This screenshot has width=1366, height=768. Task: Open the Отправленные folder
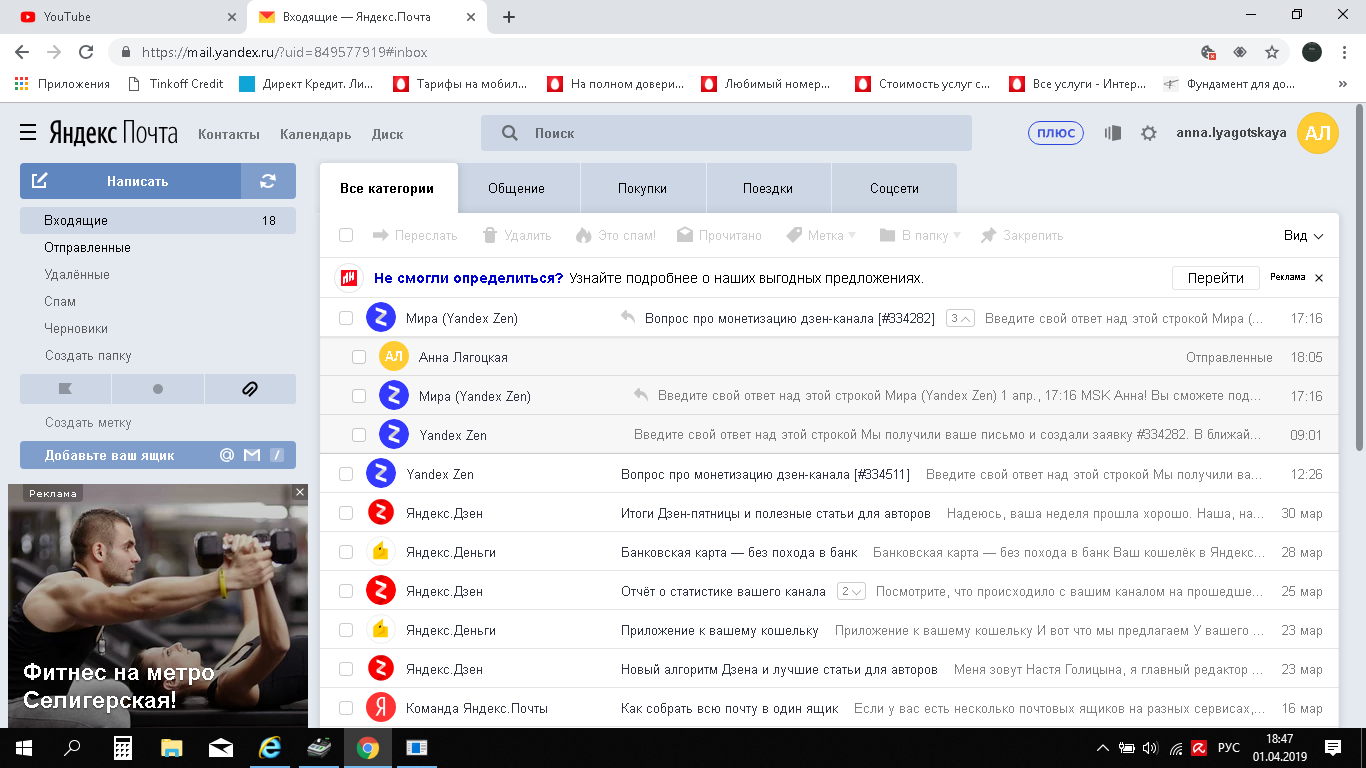click(87, 247)
